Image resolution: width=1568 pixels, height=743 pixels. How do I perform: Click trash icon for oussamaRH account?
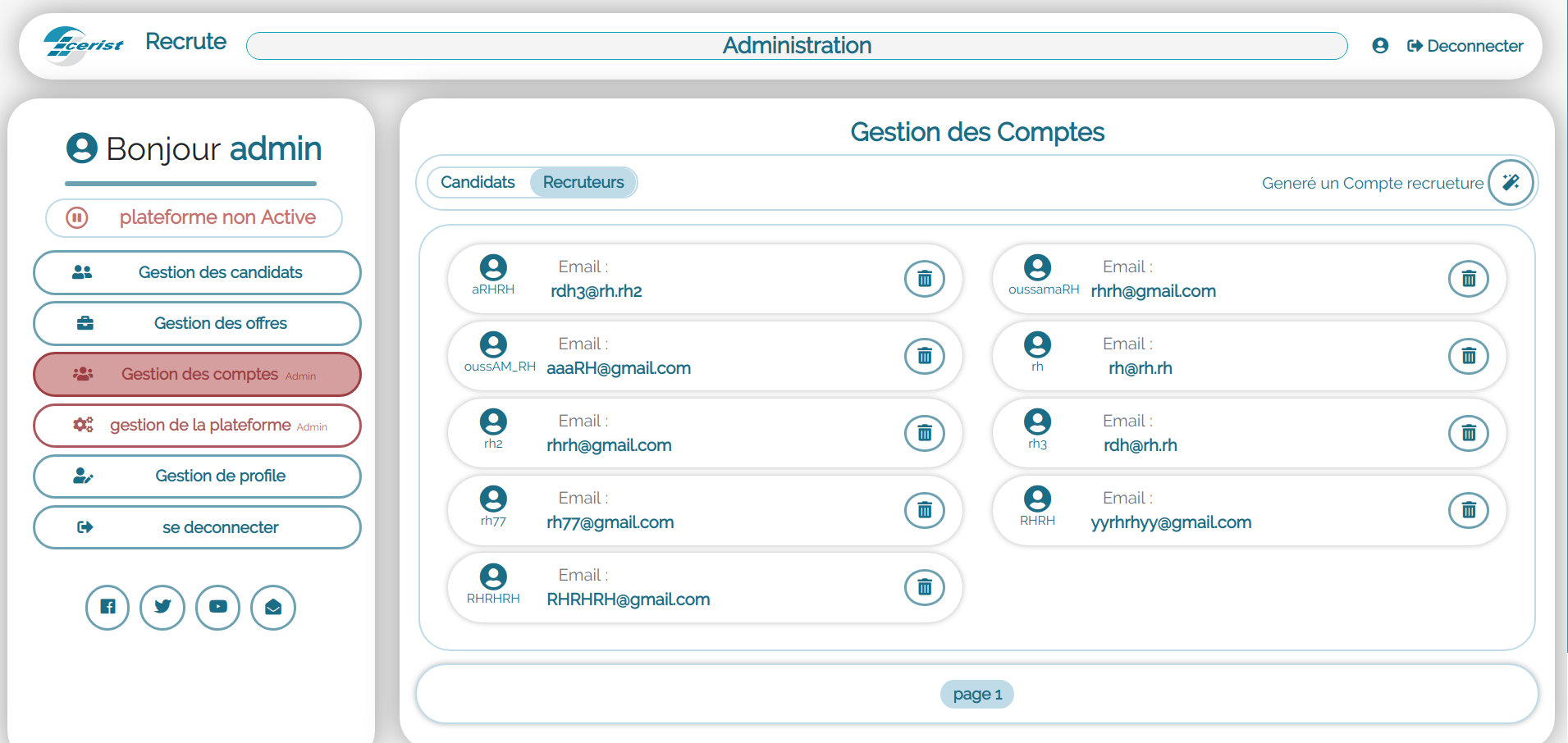pos(1468,279)
